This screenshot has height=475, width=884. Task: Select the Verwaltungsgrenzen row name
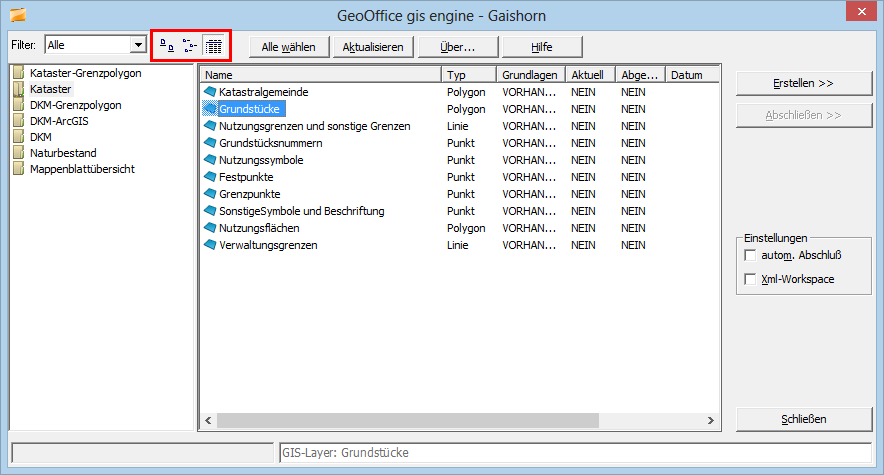tap(268, 245)
